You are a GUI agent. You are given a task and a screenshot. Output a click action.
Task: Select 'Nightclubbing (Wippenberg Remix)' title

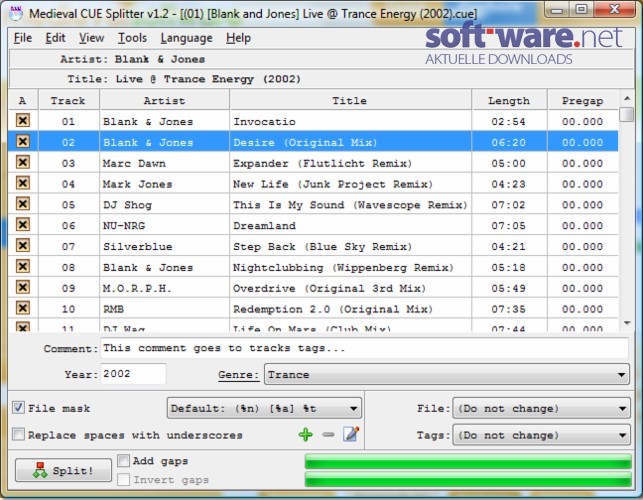(x=343, y=267)
